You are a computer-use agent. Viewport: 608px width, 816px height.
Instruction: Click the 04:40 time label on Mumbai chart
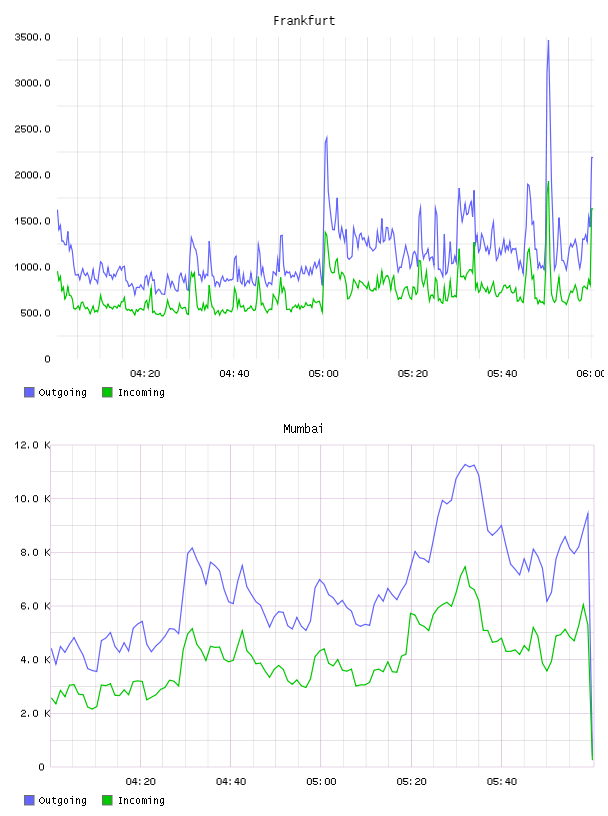(x=231, y=781)
